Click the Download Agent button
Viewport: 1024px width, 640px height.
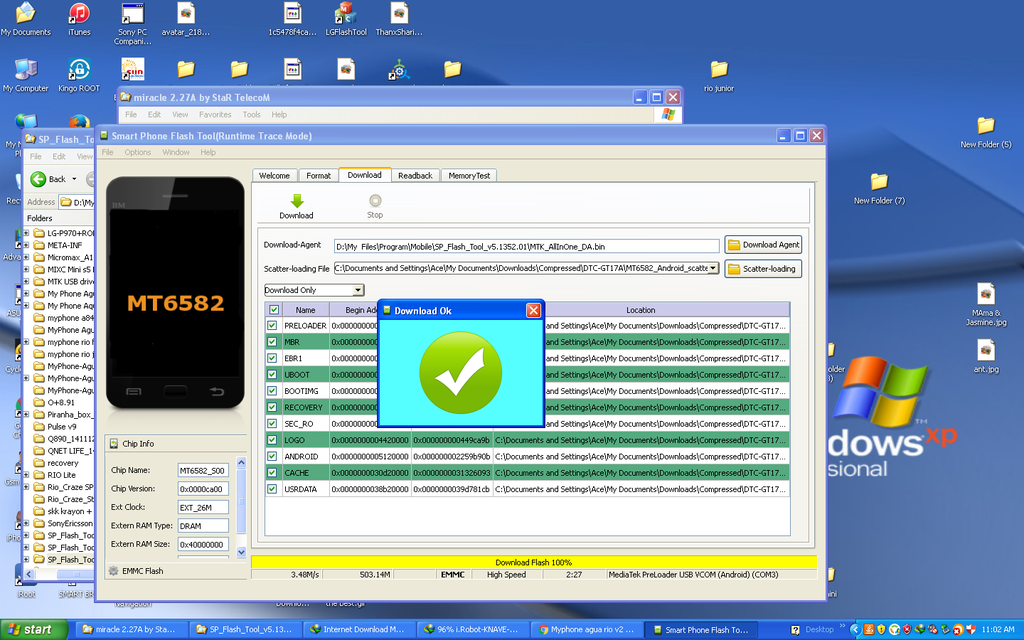point(763,245)
